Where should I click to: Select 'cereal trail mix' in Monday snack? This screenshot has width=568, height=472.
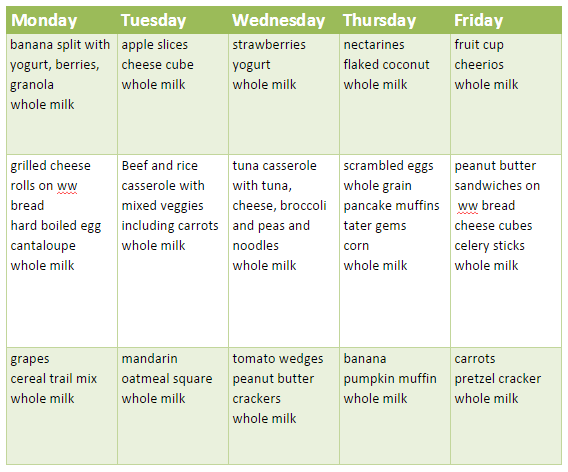pyautogui.click(x=54, y=379)
